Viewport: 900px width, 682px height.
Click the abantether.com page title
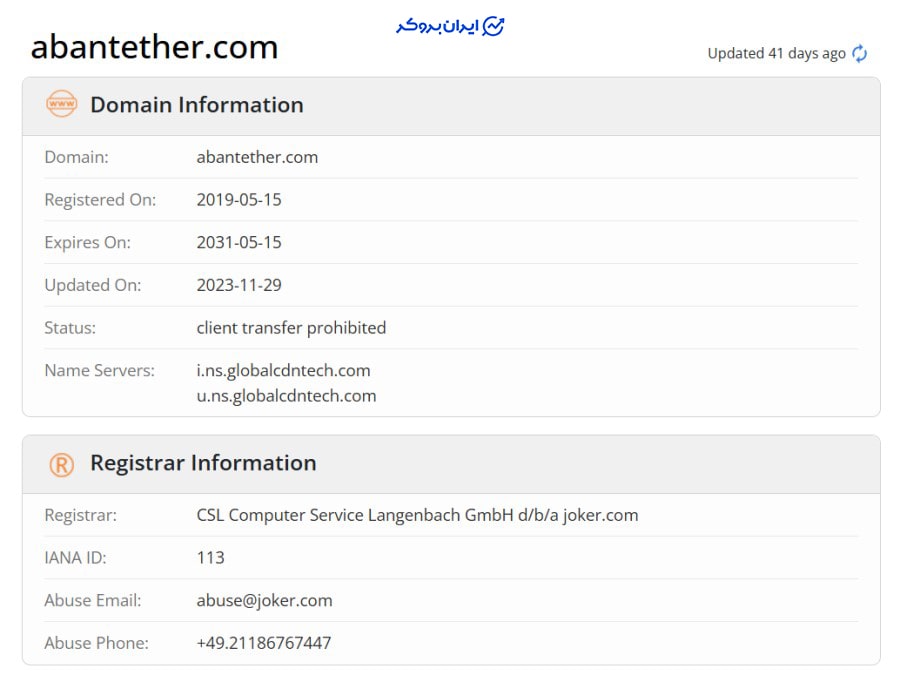[154, 47]
